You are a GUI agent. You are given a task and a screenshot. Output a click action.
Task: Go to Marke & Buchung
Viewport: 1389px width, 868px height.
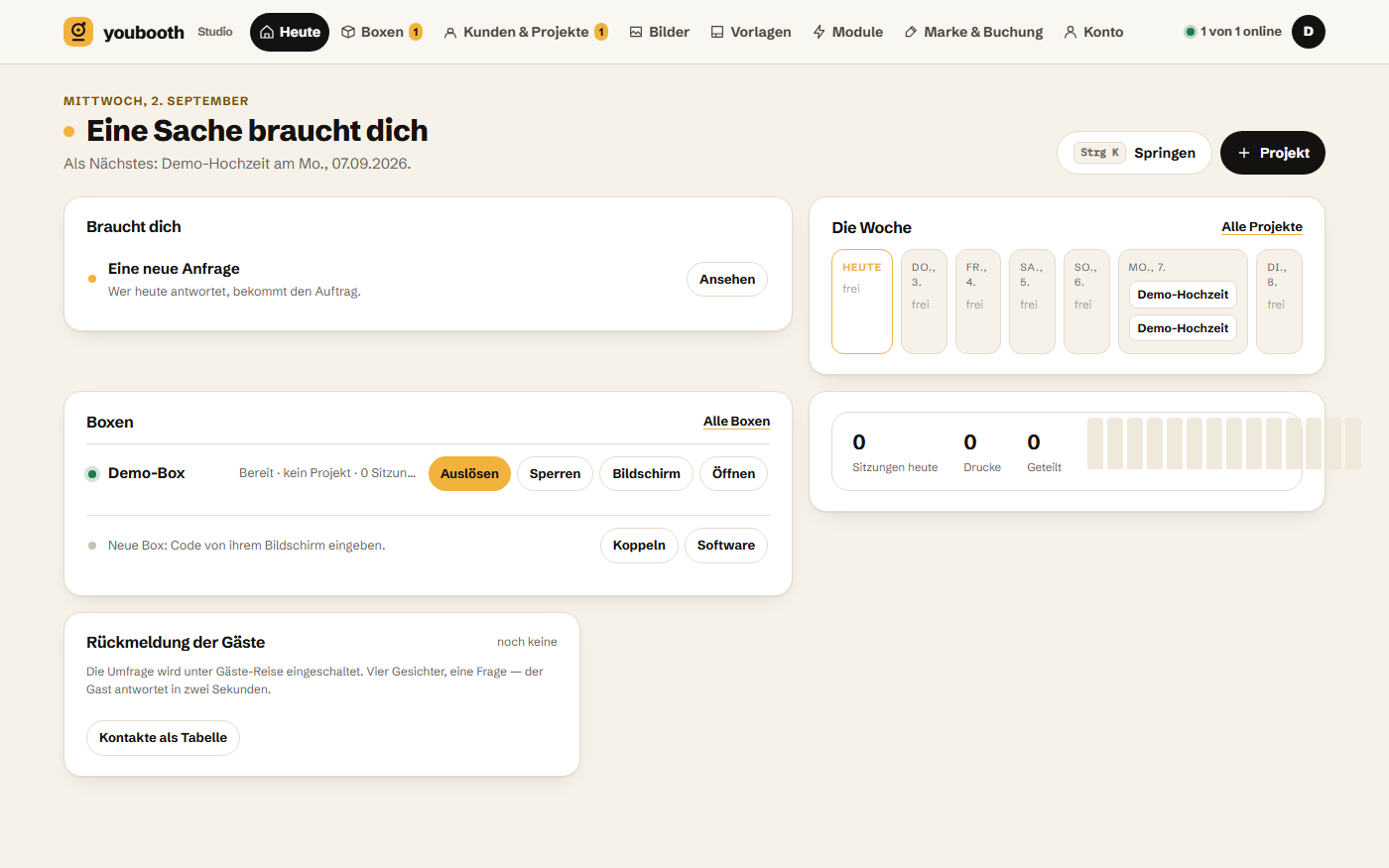[x=974, y=32]
